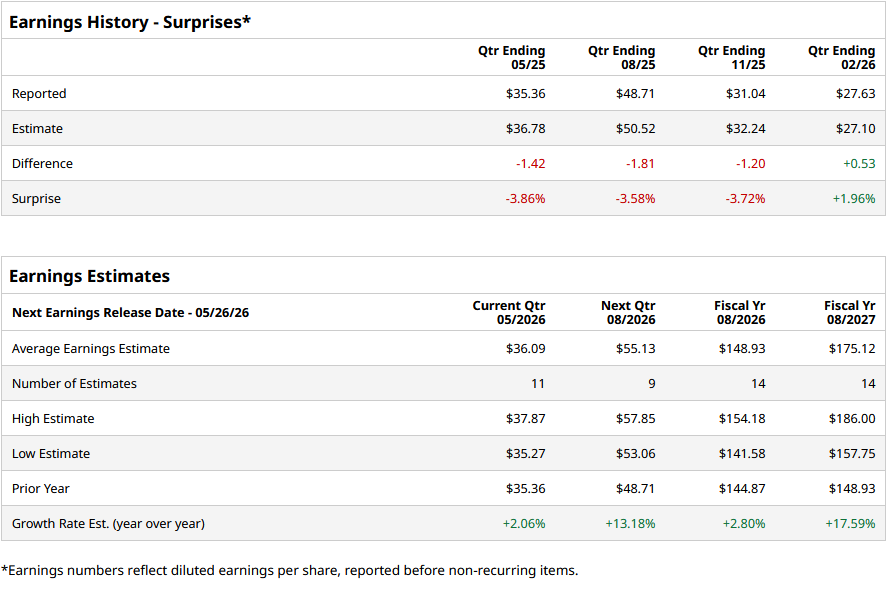Click the Earnings Estimates heading

[x=90, y=276]
